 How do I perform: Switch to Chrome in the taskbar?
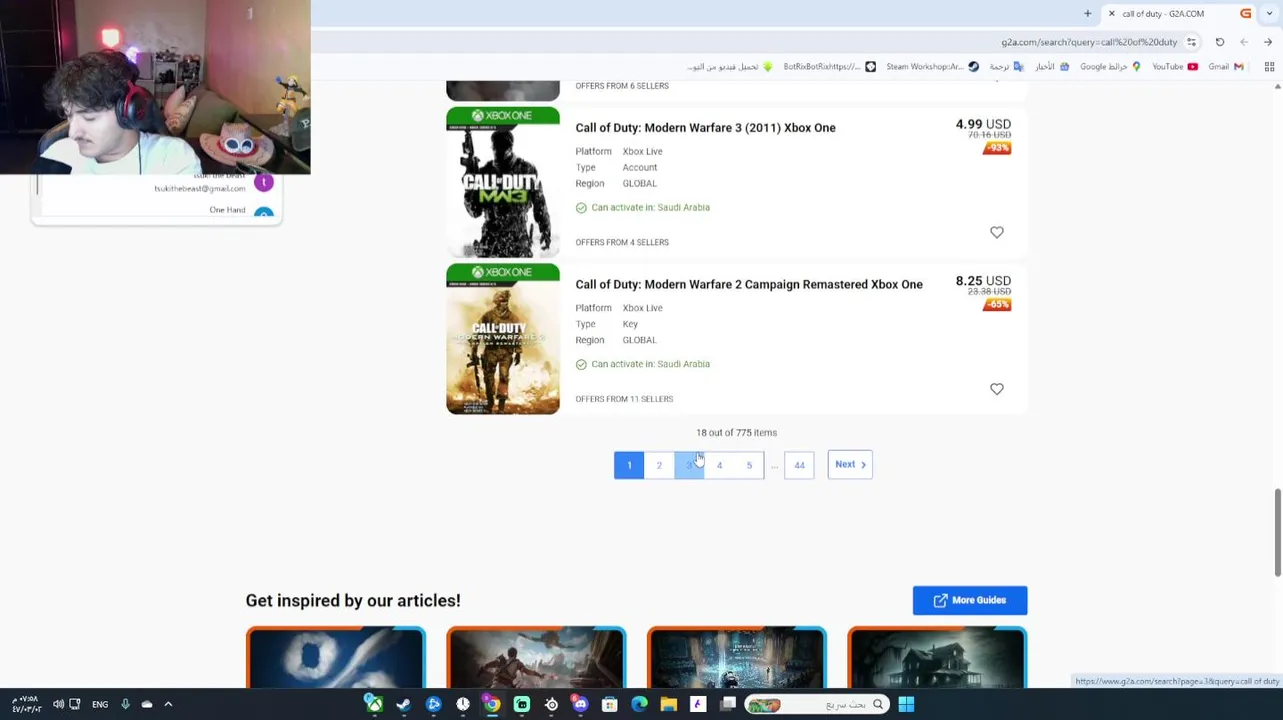pos(492,705)
